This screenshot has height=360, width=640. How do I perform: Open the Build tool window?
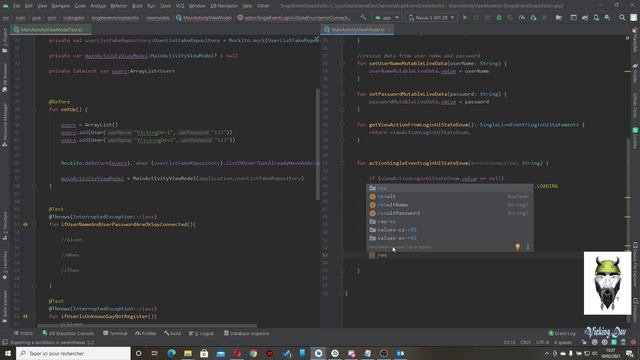(x=173, y=333)
